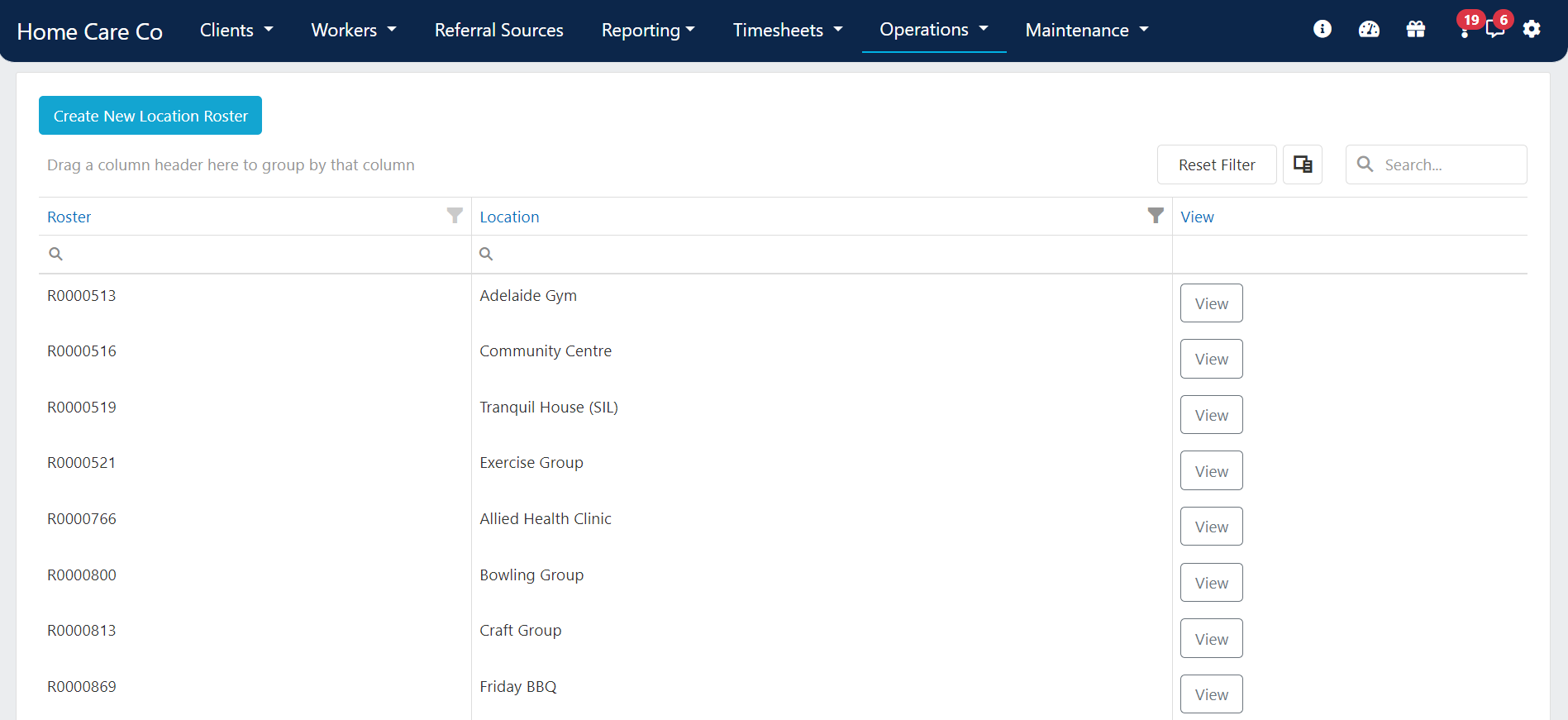Expand the Clients dropdown menu

click(x=236, y=30)
